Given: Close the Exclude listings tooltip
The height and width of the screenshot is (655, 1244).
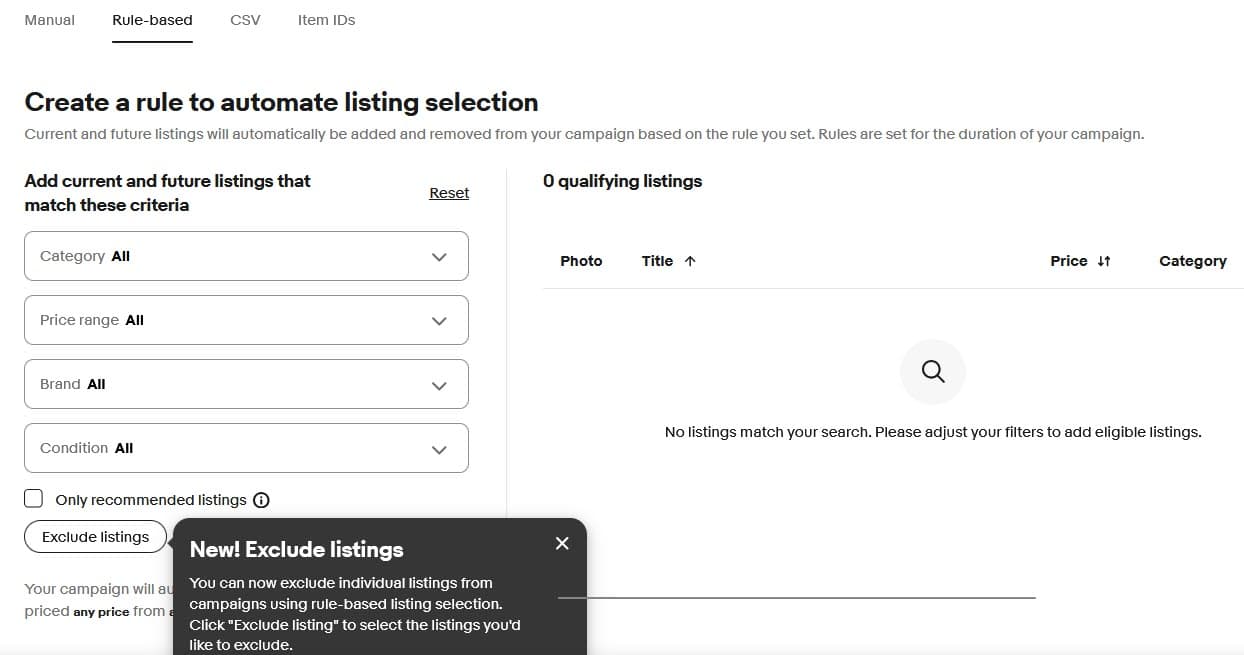Looking at the screenshot, I should 562,543.
